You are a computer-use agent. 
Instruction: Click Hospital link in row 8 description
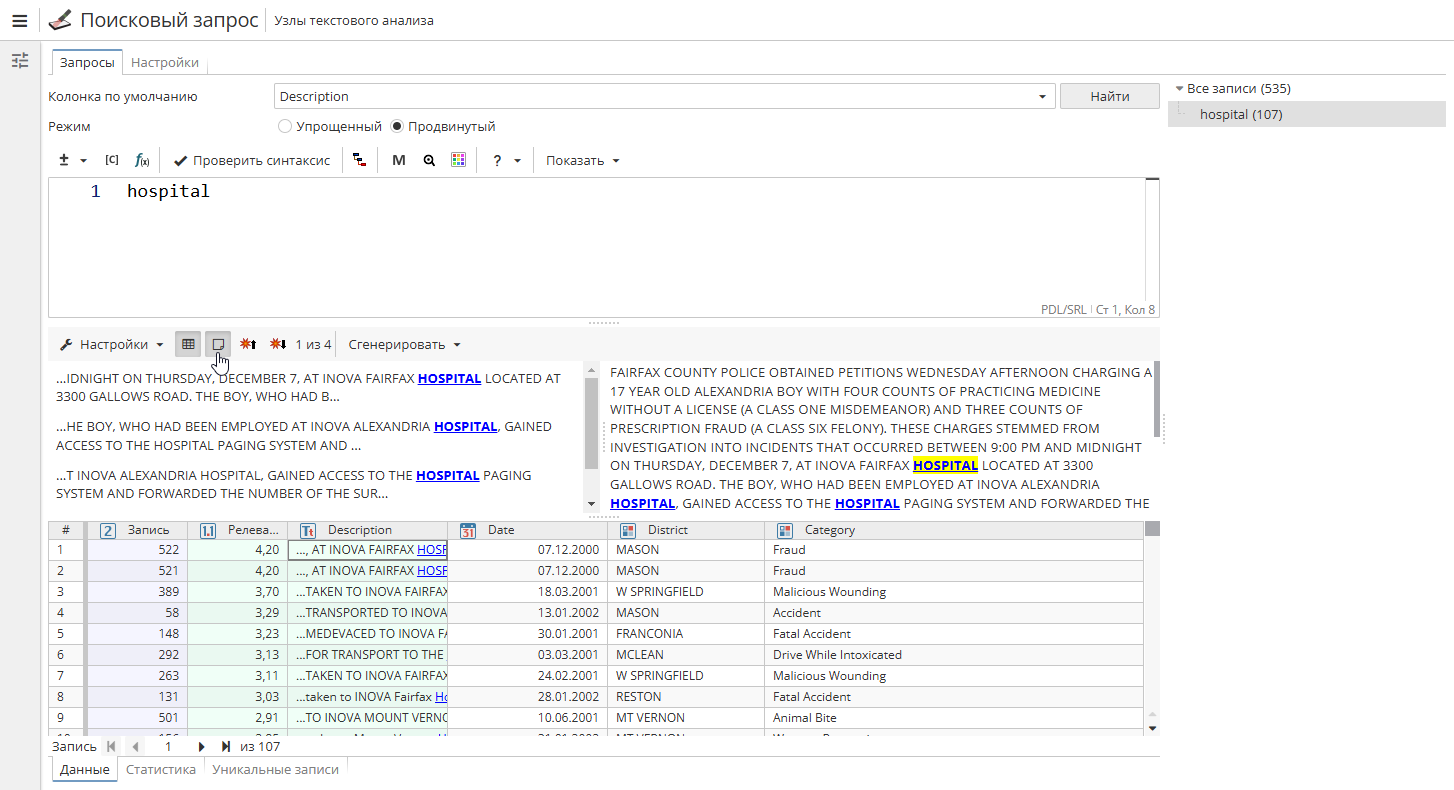click(x=441, y=696)
